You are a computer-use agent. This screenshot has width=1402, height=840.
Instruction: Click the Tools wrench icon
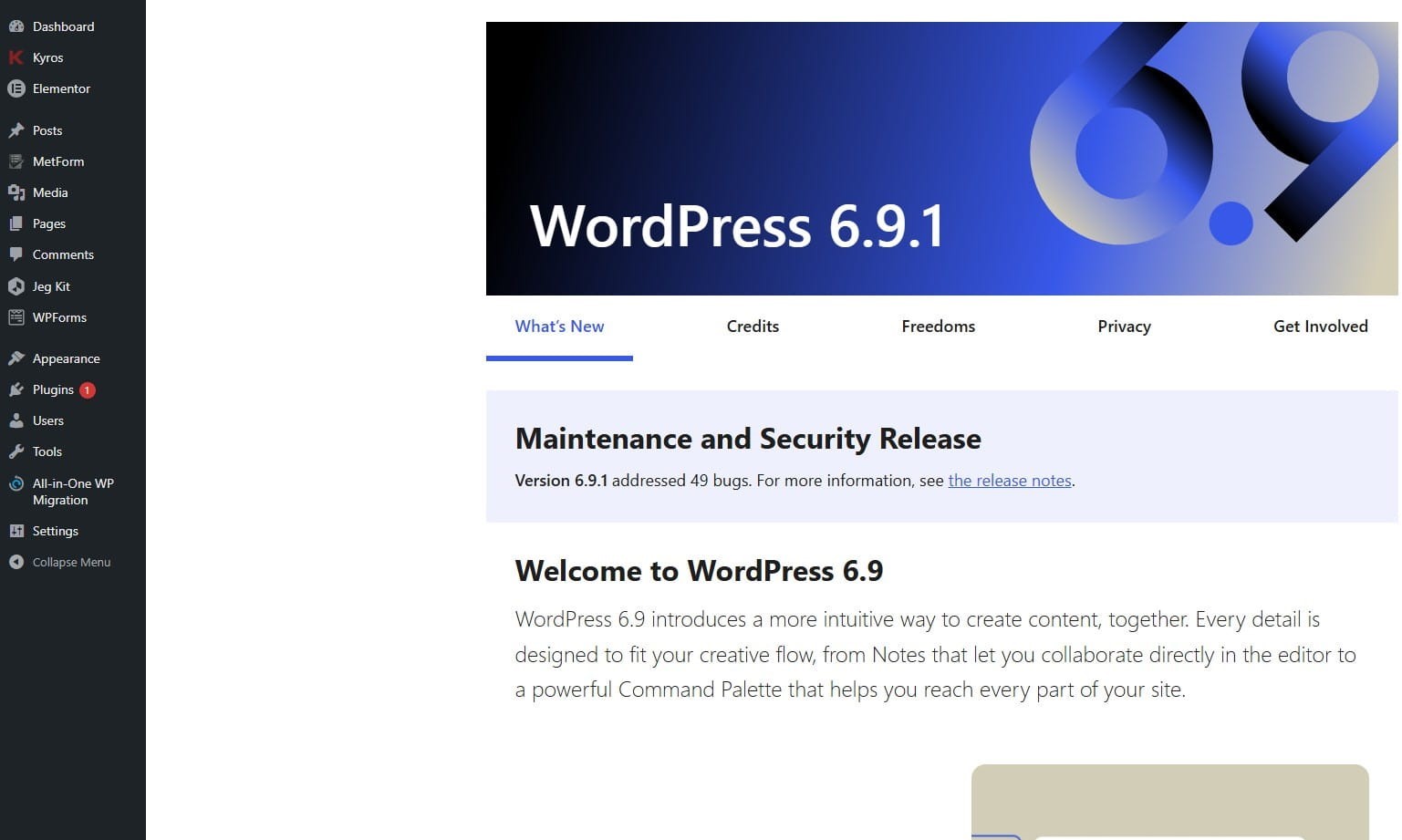pyautogui.click(x=16, y=451)
